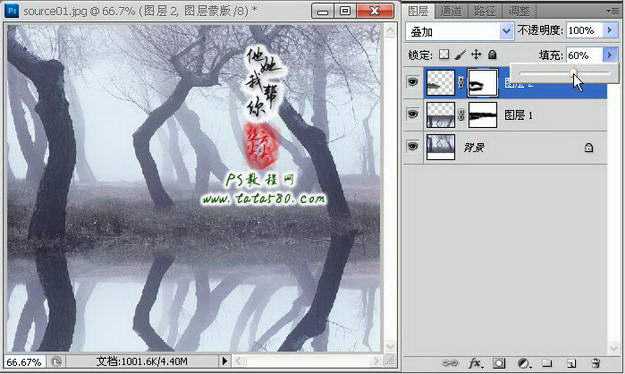
Task: Click the source01.jpg title bar text
Action: click(x=140, y=11)
